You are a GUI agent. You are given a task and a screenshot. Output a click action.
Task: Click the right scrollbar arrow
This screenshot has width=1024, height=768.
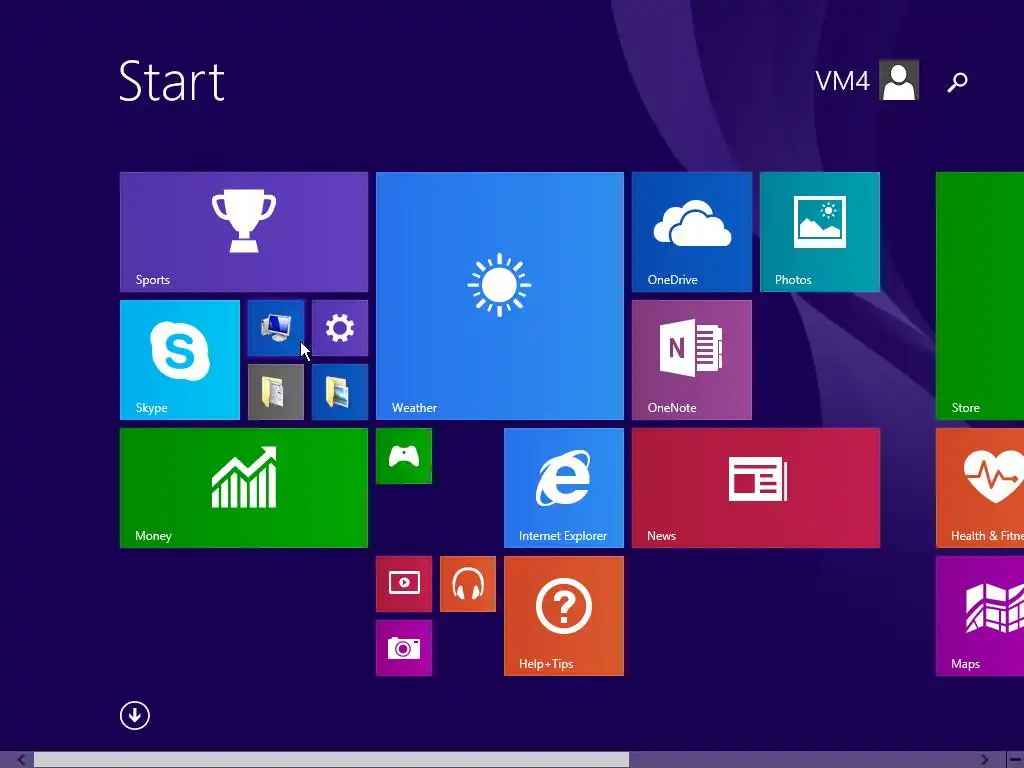point(985,760)
